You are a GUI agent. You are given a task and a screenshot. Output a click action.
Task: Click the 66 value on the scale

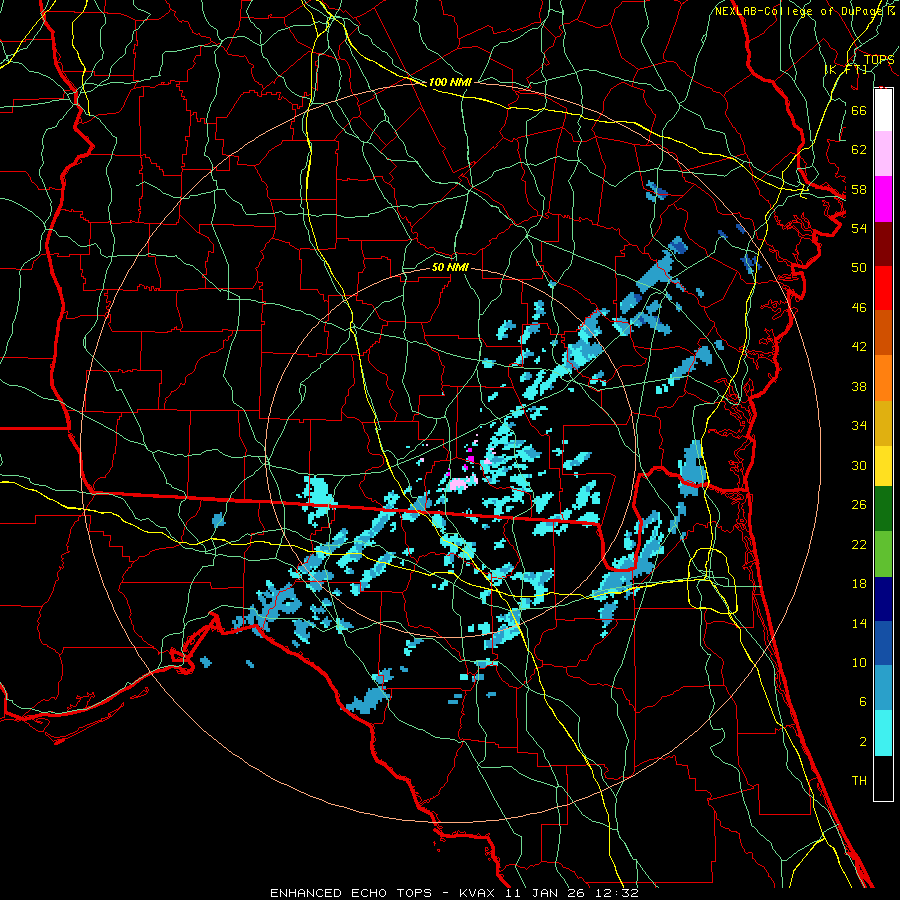pyautogui.click(x=859, y=110)
